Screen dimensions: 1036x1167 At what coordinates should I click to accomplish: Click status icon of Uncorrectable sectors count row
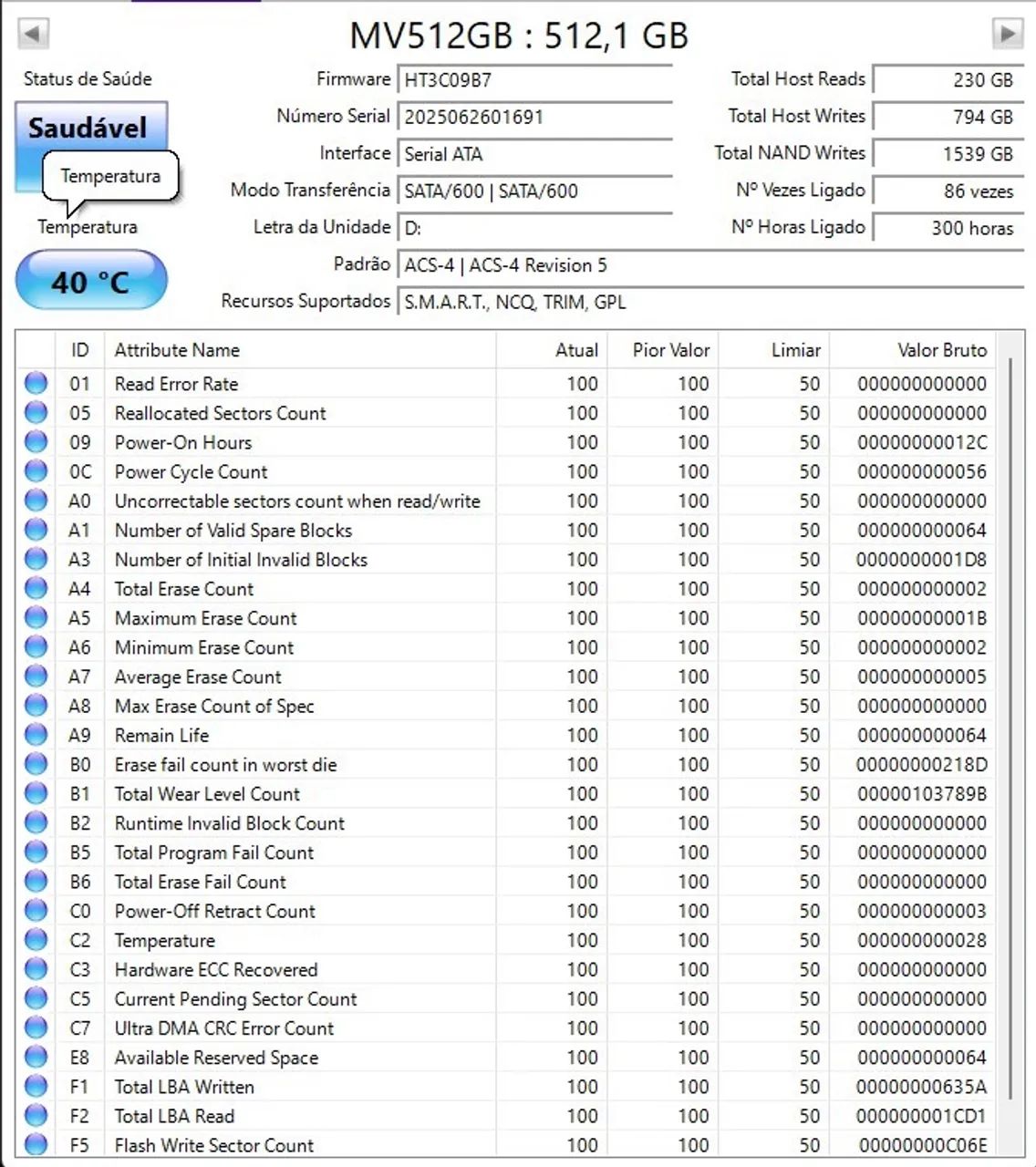[x=36, y=501]
